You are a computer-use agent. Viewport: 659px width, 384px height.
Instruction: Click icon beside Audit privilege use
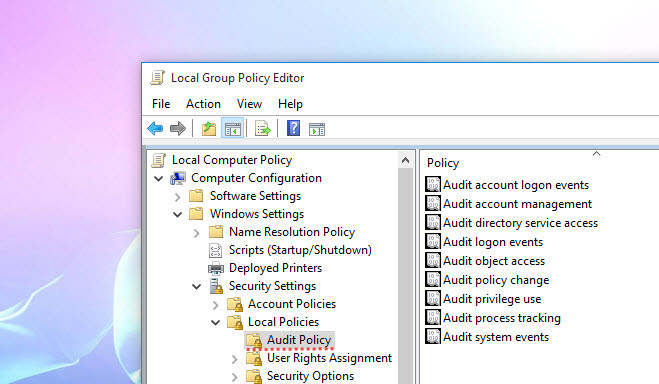coord(432,298)
